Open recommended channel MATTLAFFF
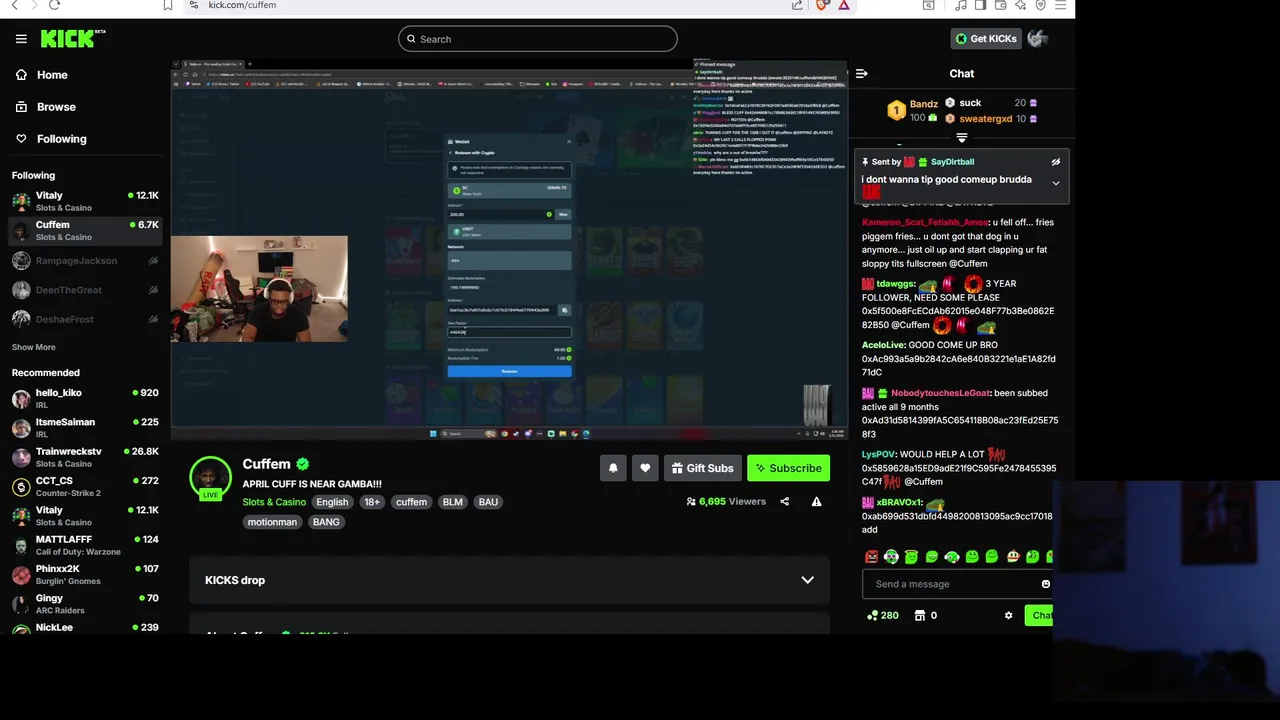 point(84,545)
